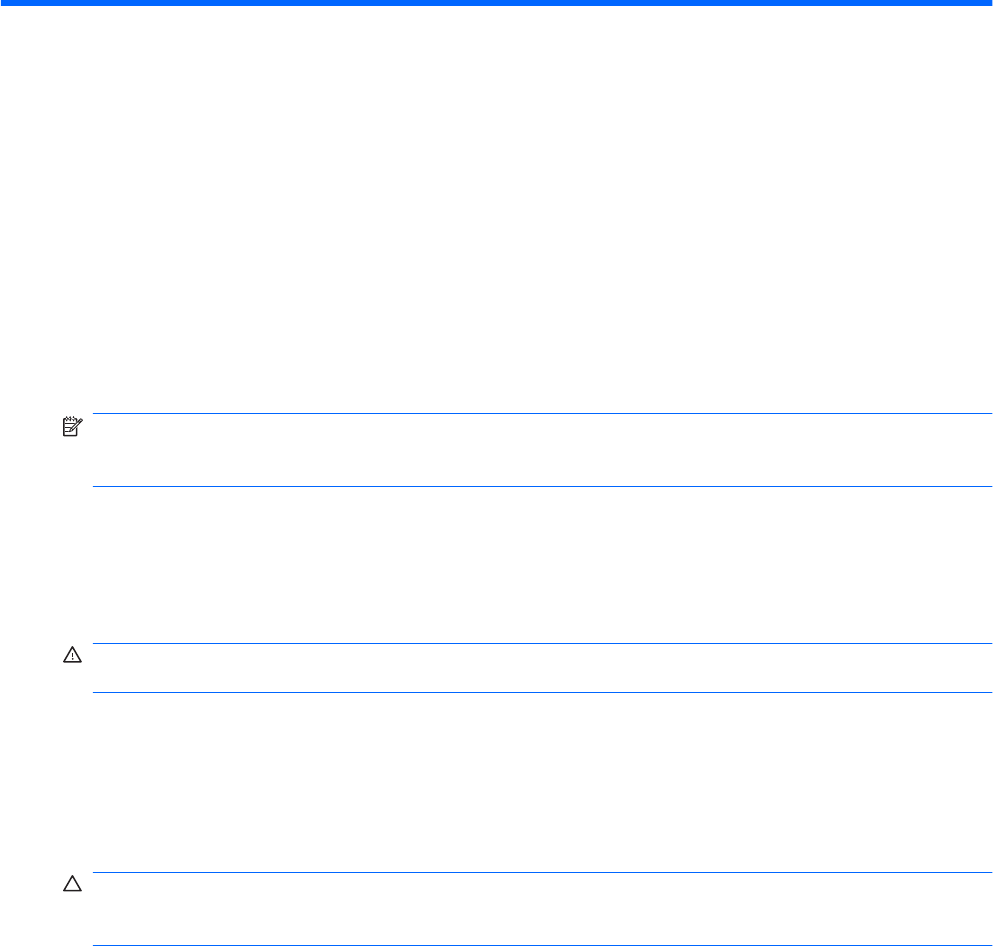Click inside the empty caution box
Image resolution: width=993 pixels, height=946 pixels.
coord(540,896)
